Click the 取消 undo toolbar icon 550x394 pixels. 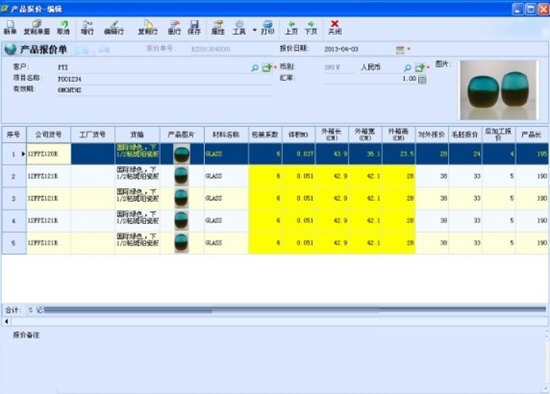tap(63, 27)
